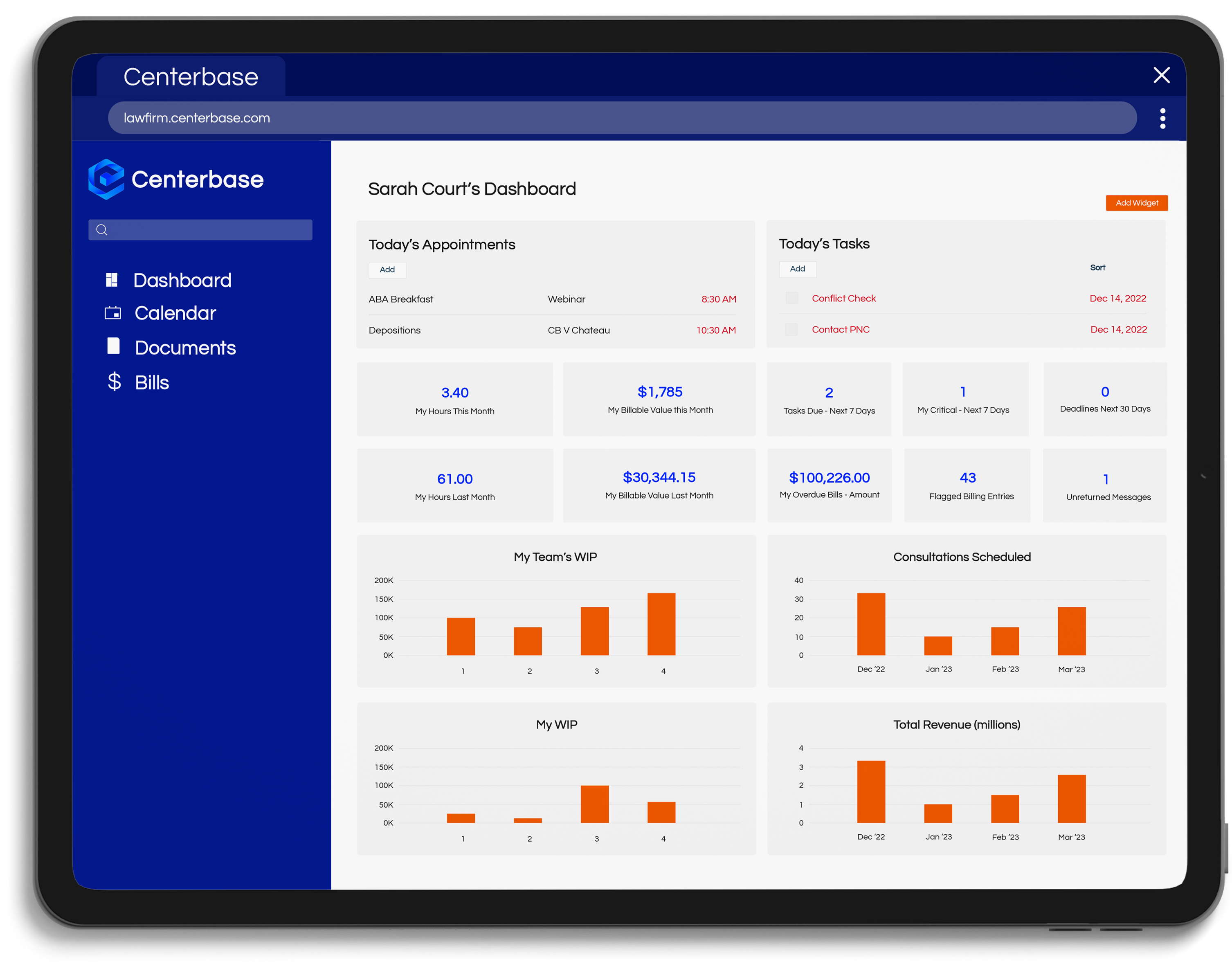The height and width of the screenshot is (975, 1232).
Task: Add a new task in Today's Tasks
Action: [797, 269]
